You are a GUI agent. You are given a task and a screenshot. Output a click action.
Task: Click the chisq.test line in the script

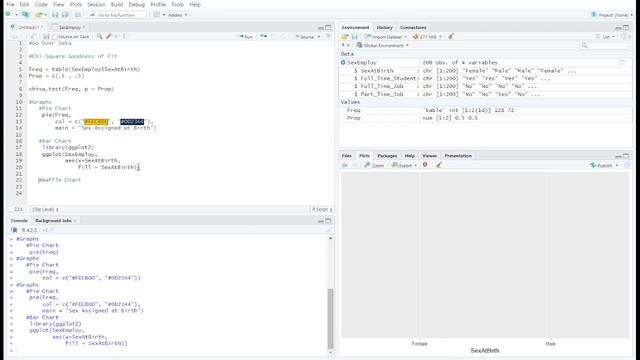click(x=71, y=89)
